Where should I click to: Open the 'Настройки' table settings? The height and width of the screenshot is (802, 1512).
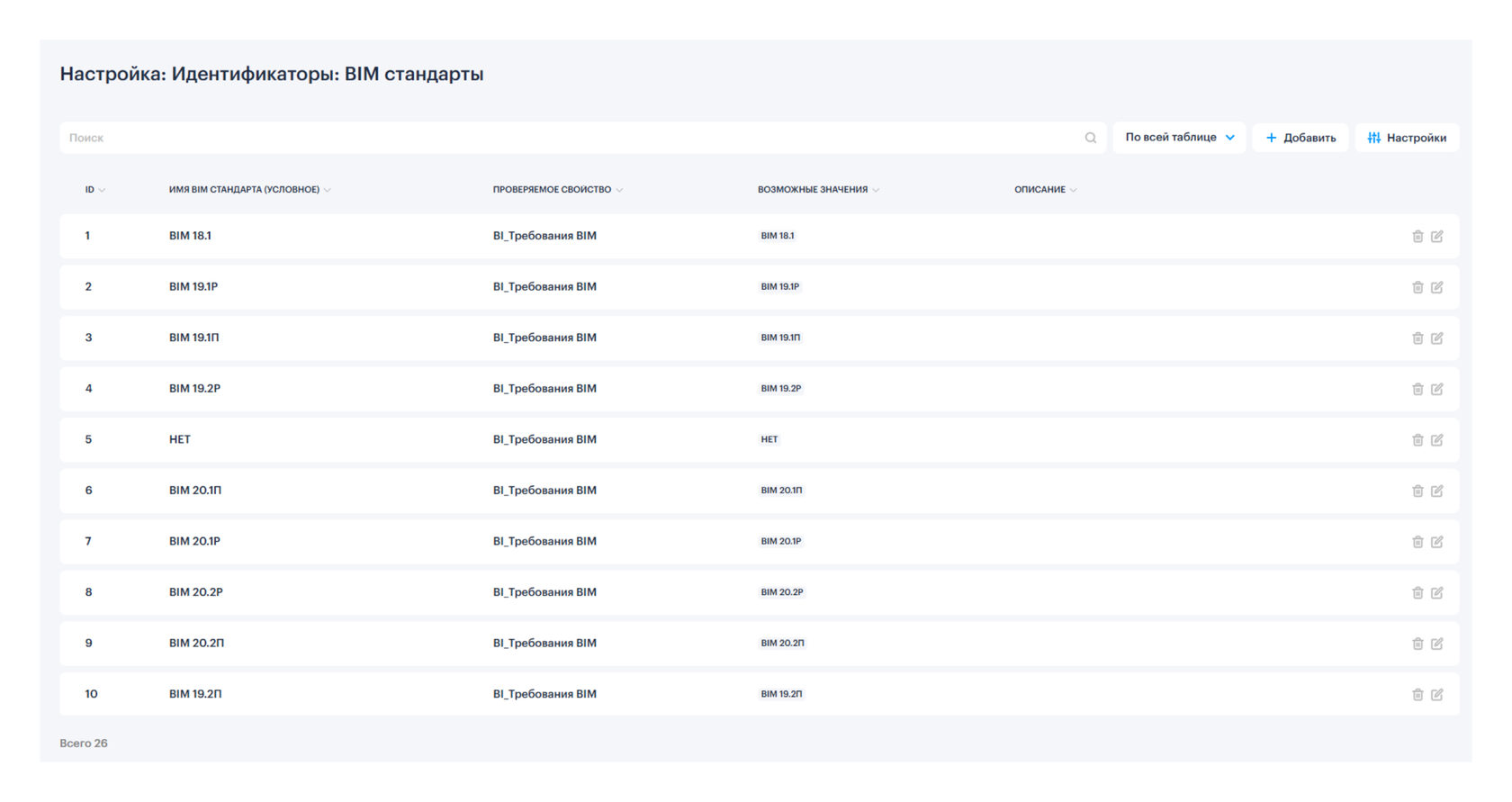(x=1407, y=138)
